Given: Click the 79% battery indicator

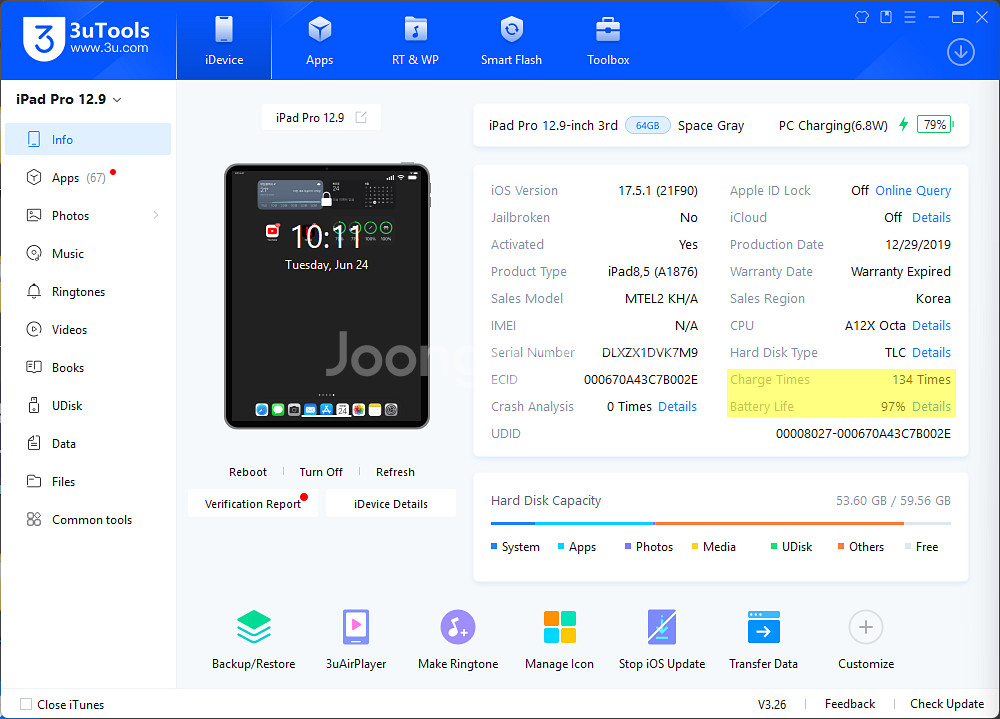Looking at the screenshot, I should point(934,124).
